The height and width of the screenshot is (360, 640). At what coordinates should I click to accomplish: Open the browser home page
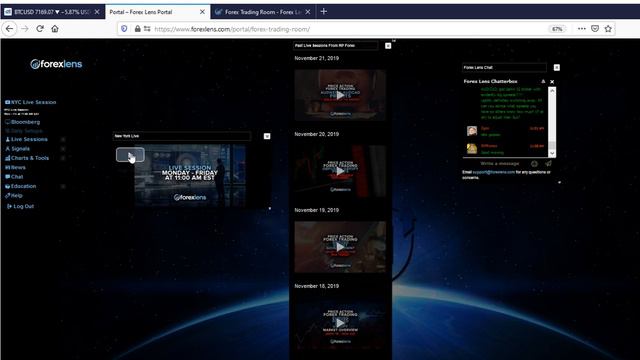(55, 29)
